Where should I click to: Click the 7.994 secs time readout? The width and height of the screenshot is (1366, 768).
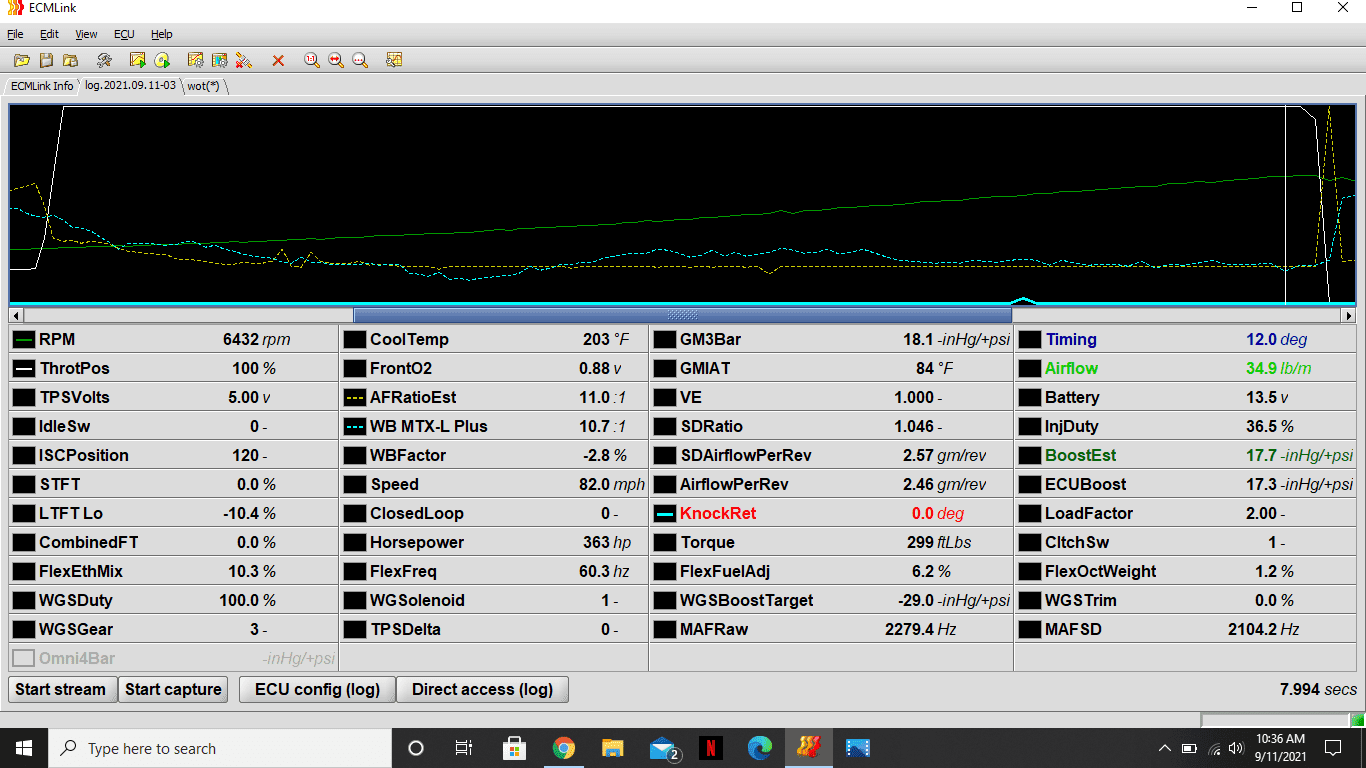tap(1318, 689)
